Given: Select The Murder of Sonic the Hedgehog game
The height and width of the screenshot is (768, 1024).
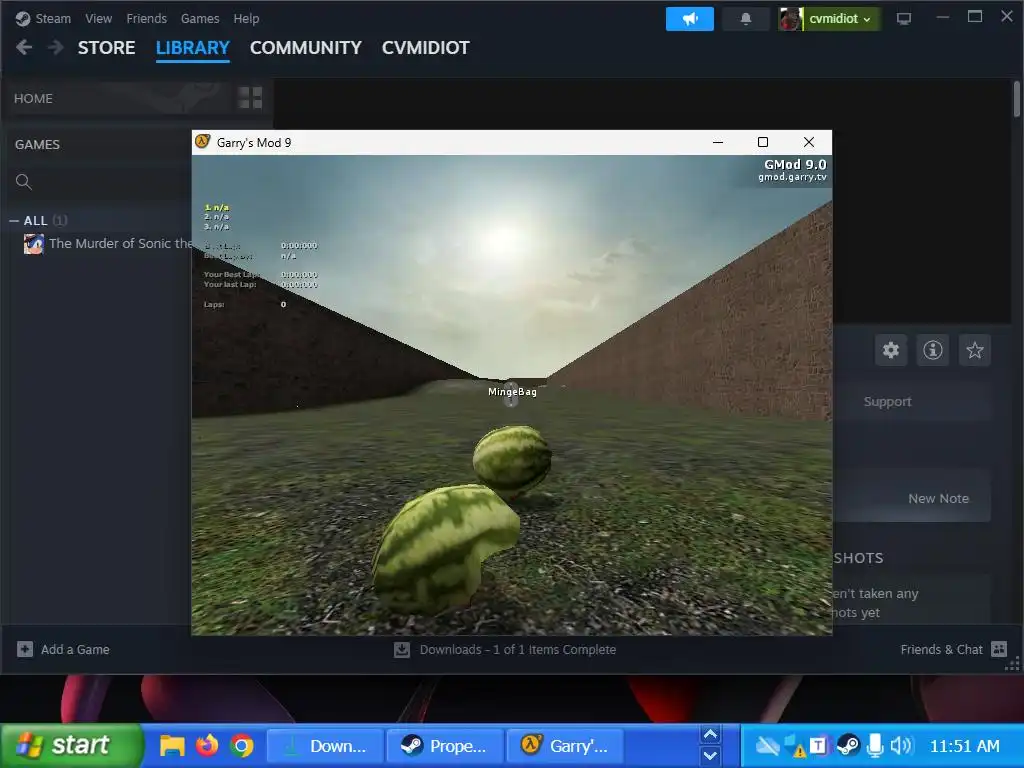Looking at the screenshot, I should coord(120,244).
